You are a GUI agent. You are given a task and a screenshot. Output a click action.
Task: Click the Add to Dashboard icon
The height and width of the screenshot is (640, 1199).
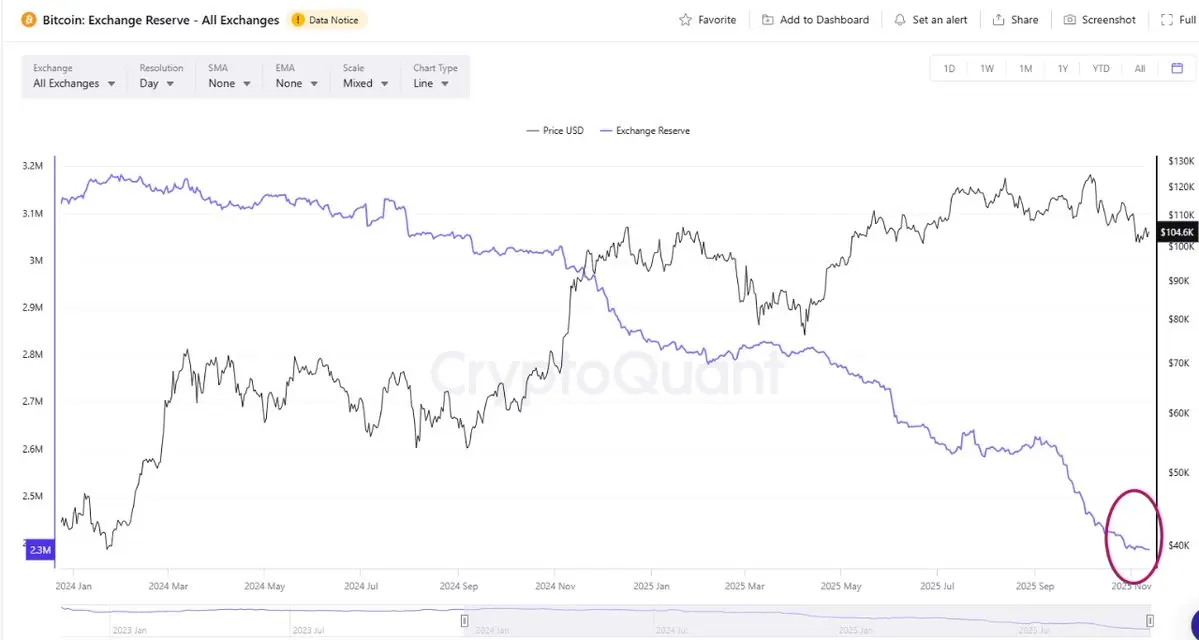[767, 20]
